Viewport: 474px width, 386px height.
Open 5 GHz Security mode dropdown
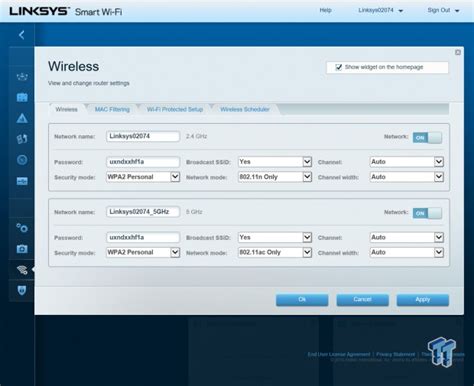[x=143, y=252]
